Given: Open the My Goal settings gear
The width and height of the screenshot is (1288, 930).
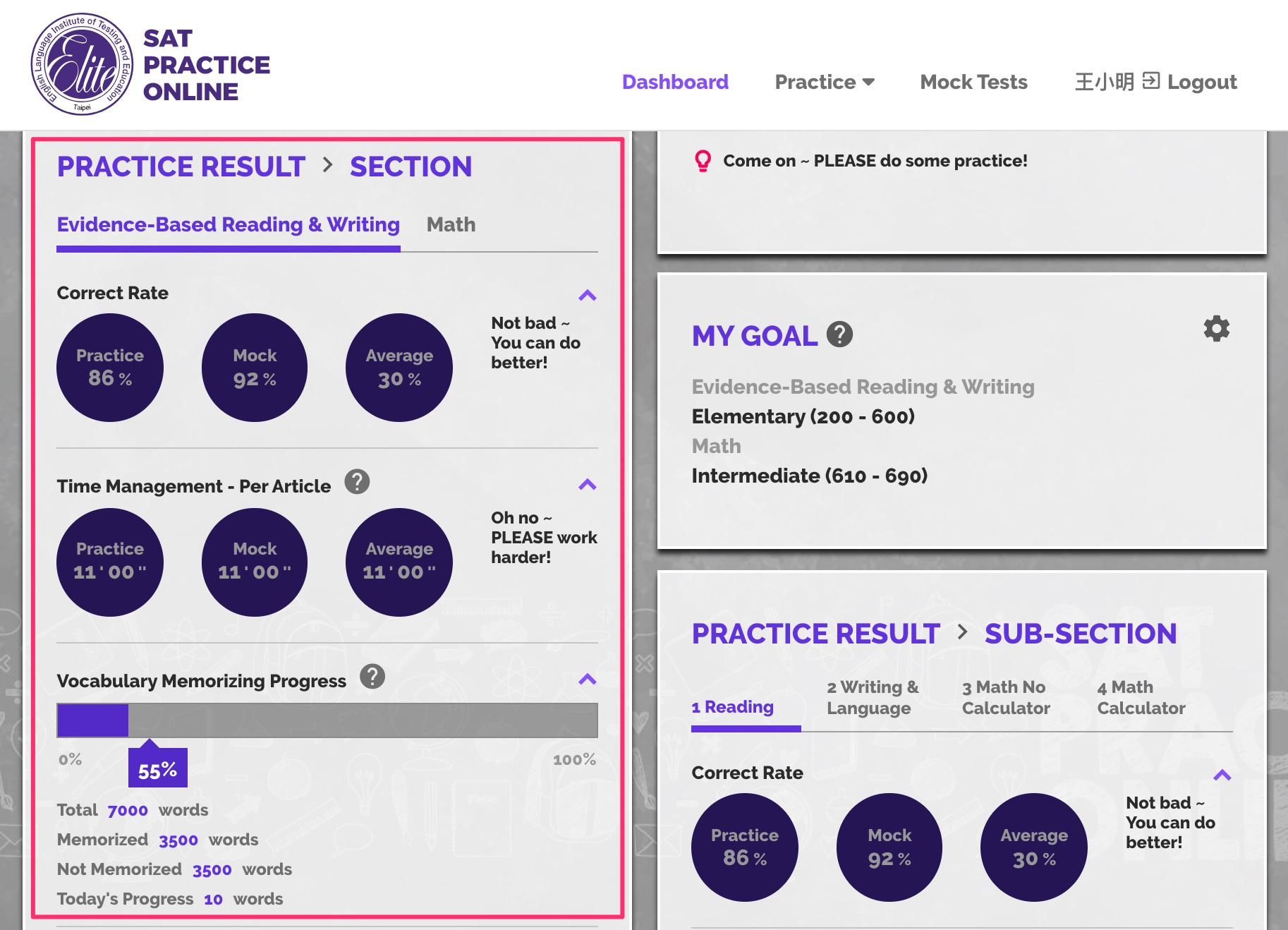Looking at the screenshot, I should [1216, 329].
